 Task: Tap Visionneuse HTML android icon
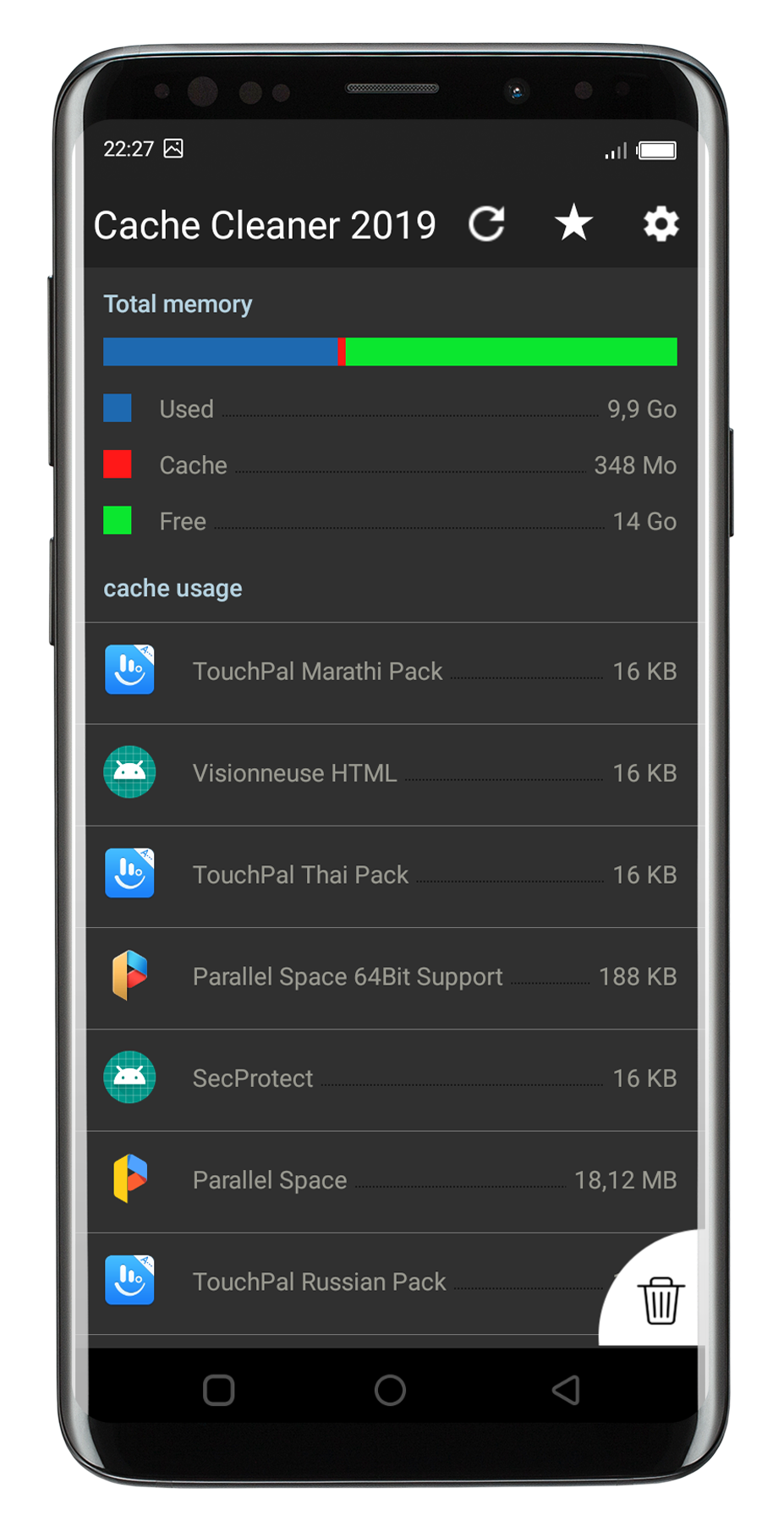(x=129, y=771)
